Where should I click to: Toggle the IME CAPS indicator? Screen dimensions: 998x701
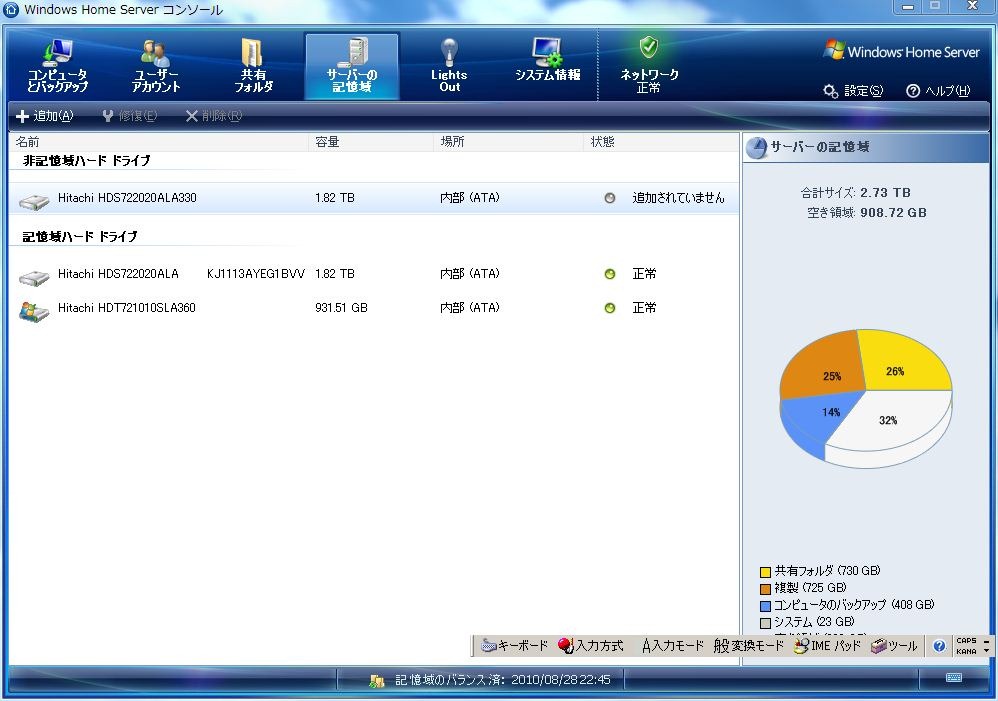966,641
